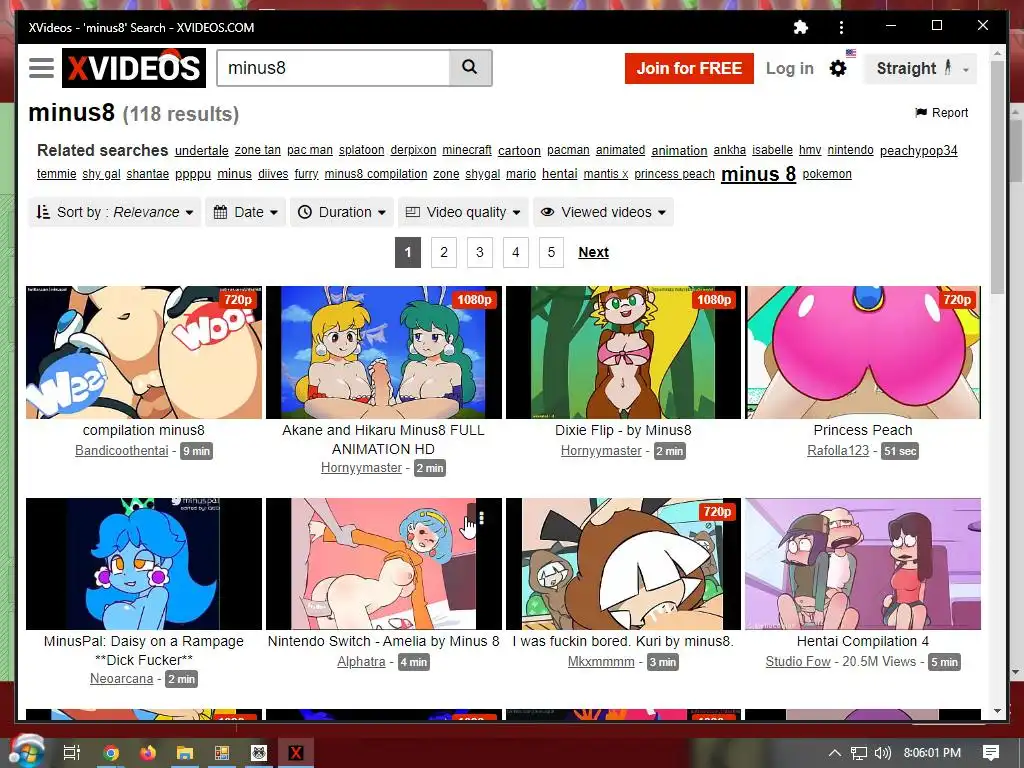The width and height of the screenshot is (1024, 768).
Task: Click the search text field
Action: point(334,68)
